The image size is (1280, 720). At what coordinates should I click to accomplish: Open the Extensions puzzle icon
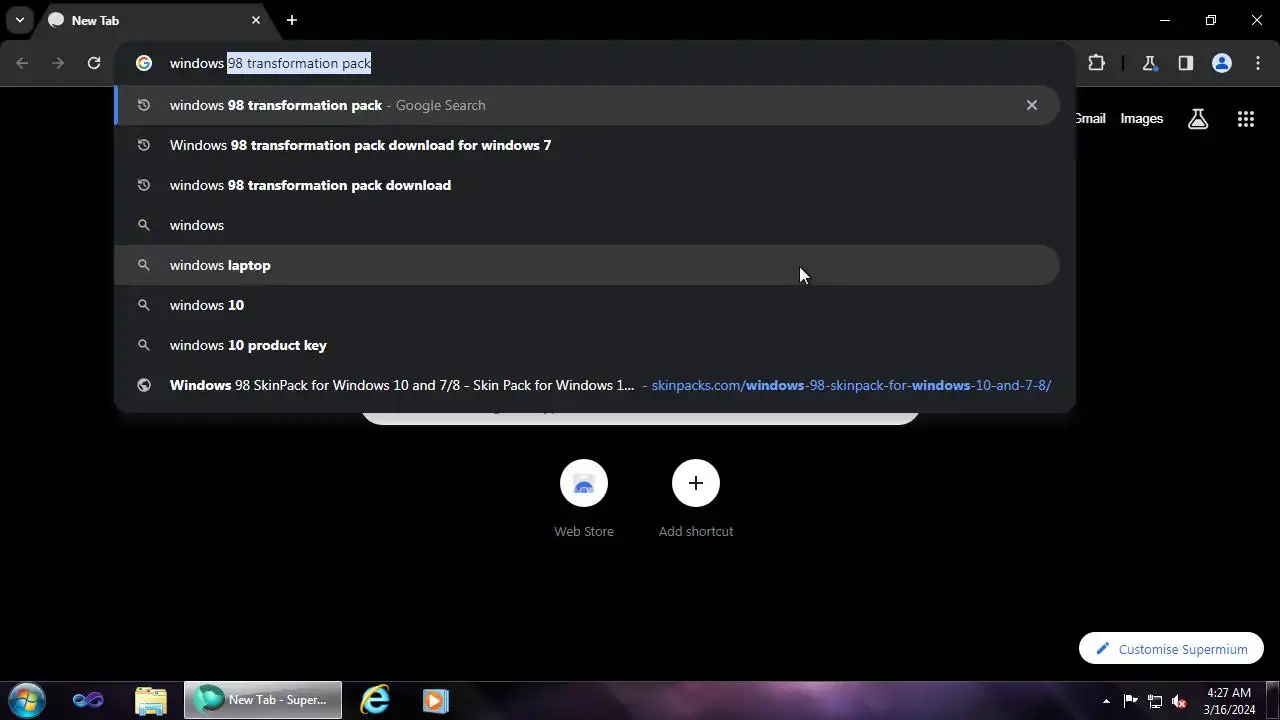(x=1097, y=63)
